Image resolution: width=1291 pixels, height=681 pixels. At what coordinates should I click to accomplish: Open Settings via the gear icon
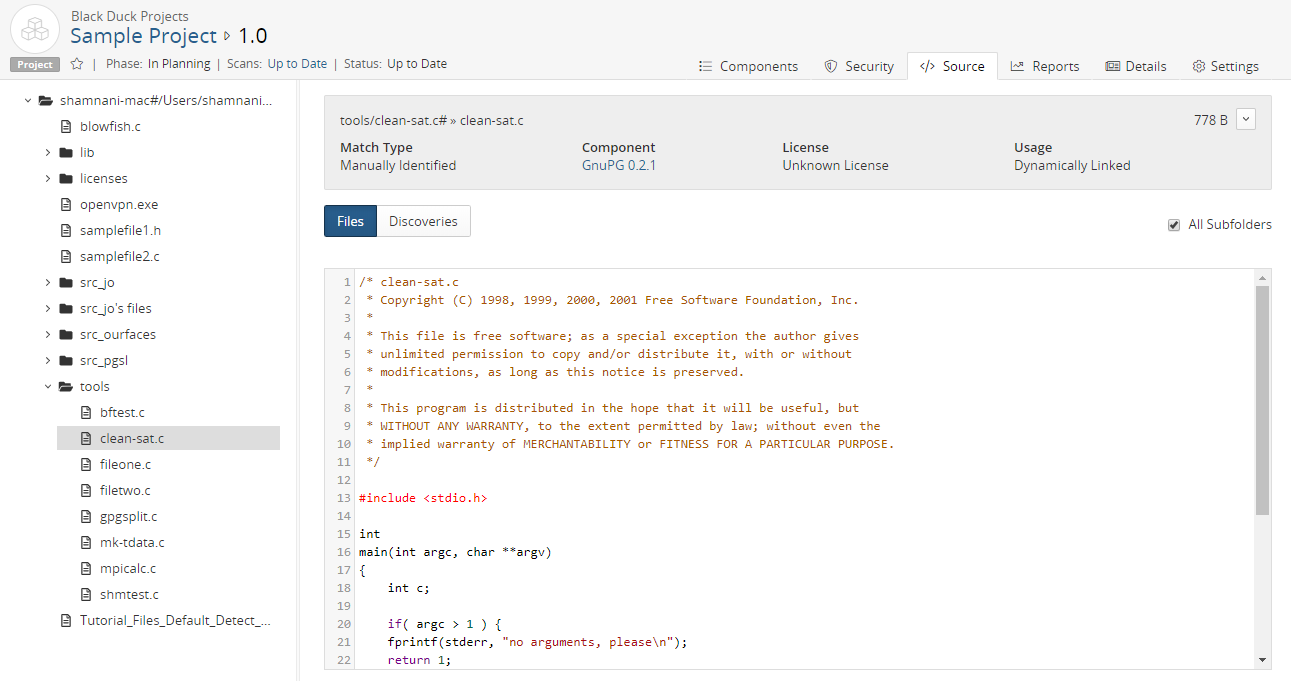click(x=1199, y=66)
